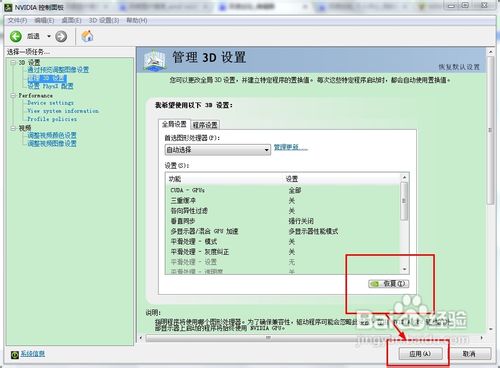Viewport: 500px width, 368px height.
Task: Click the 功能 column header
Action: (x=175, y=179)
